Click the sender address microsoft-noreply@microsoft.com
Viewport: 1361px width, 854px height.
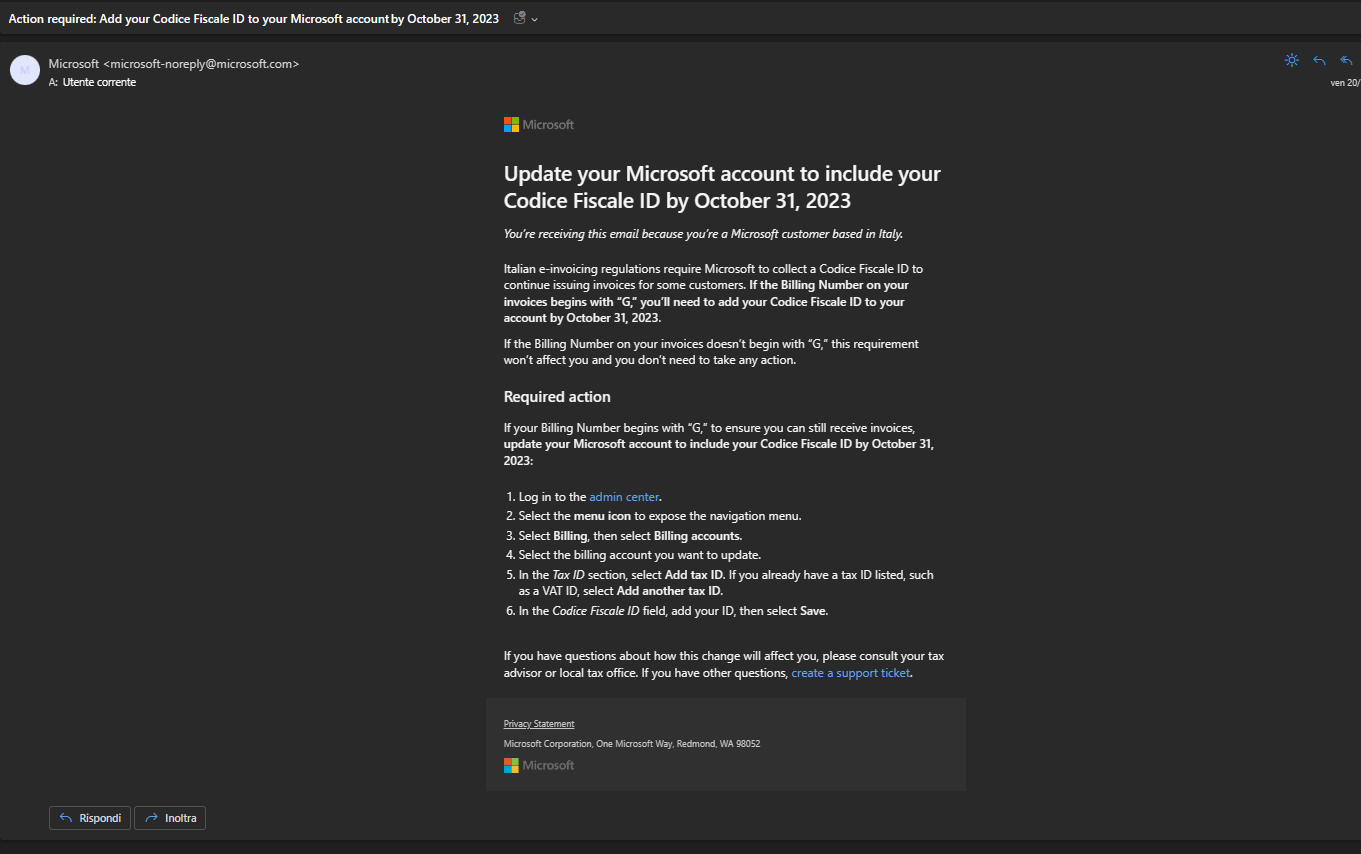pyautogui.click(x=201, y=64)
